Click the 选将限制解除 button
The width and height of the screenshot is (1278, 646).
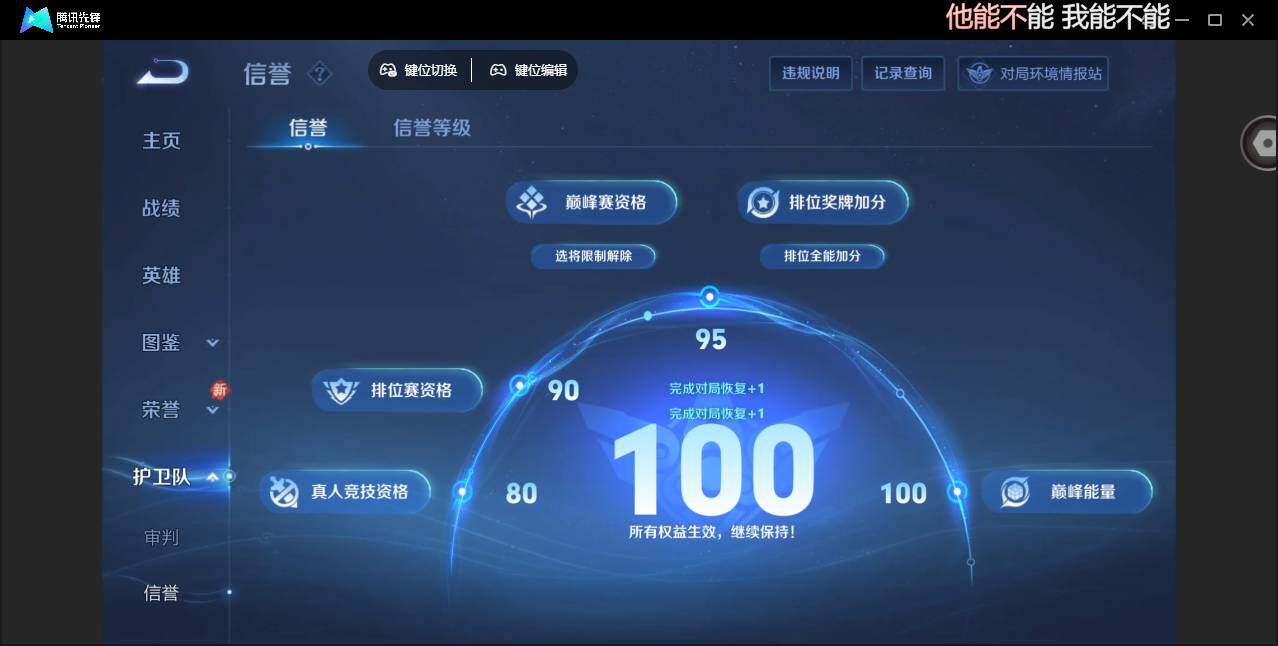593,256
